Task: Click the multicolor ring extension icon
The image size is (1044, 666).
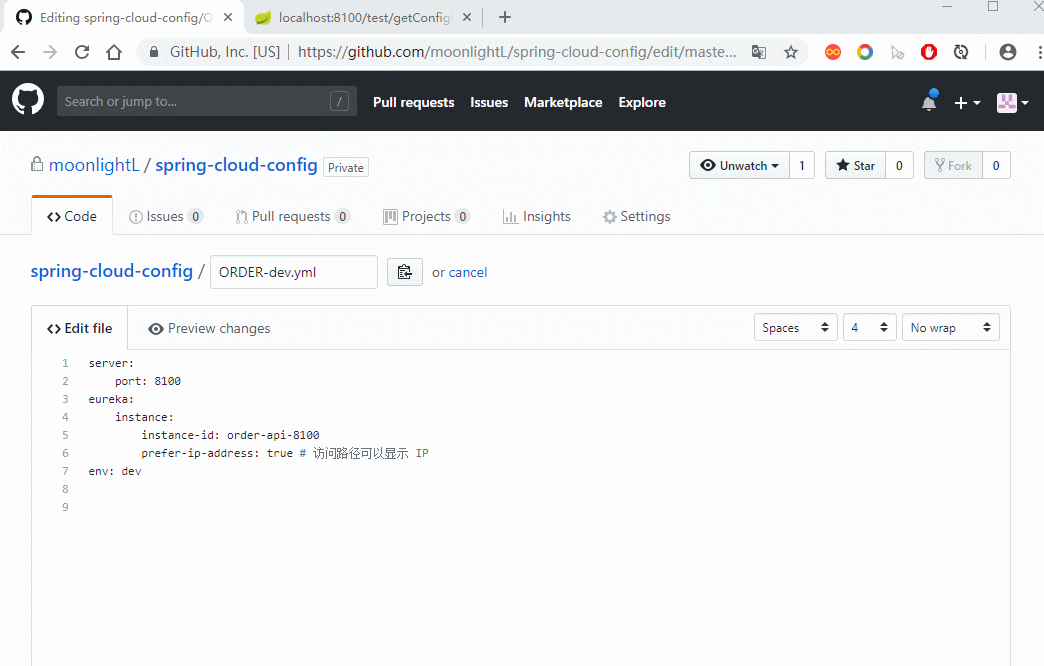Action: (865, 52)
